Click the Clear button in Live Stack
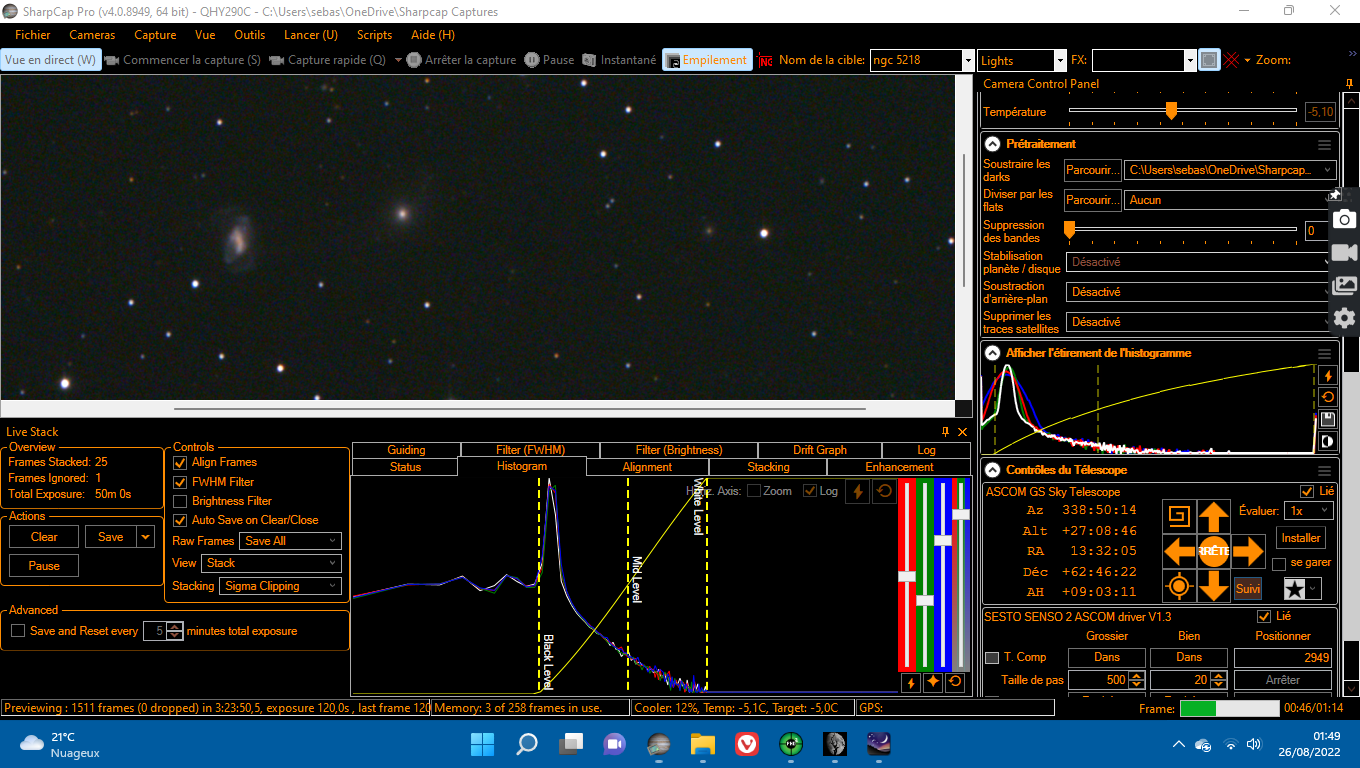The image size is (1360, 768). coord(44,537)
